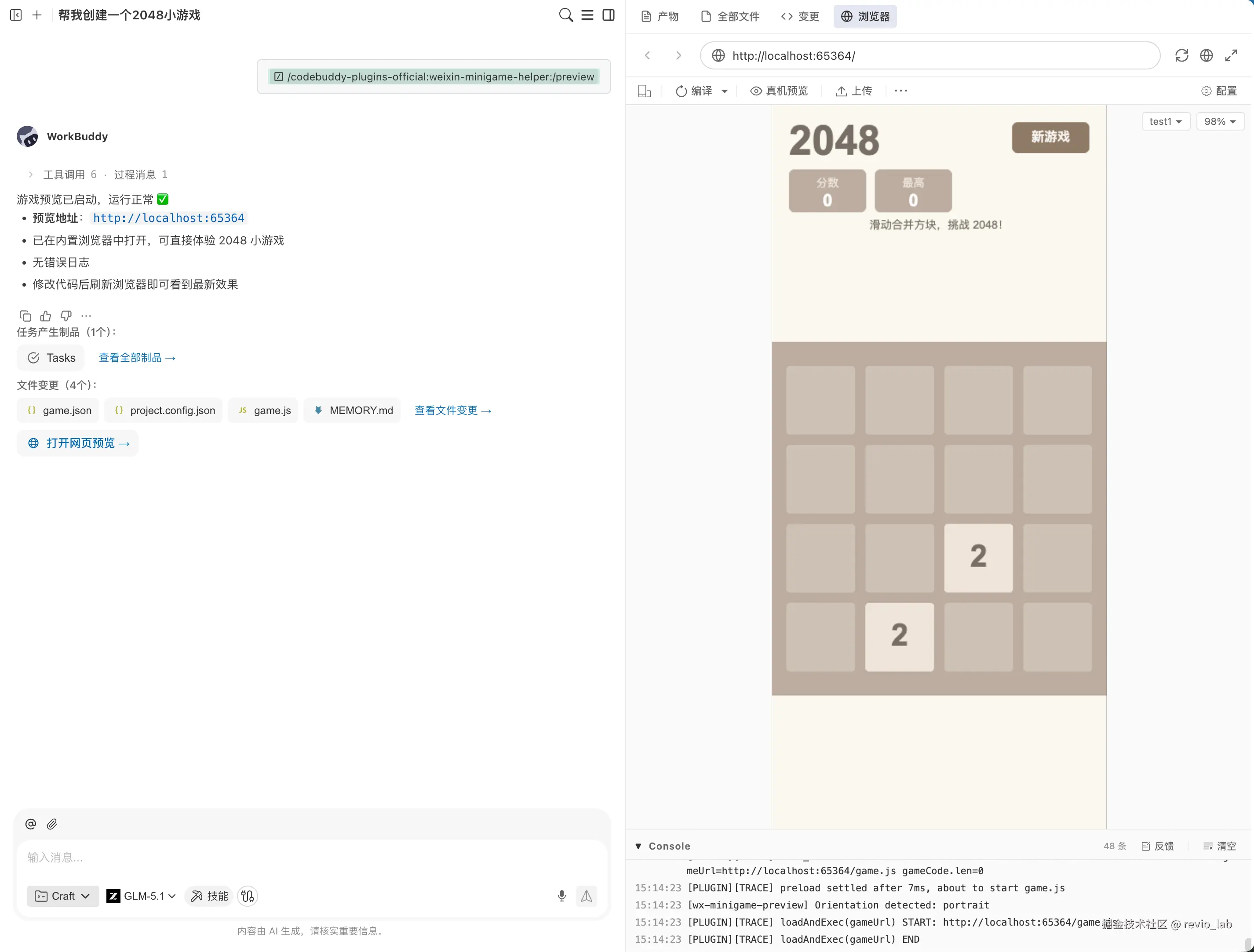This screenshot has height=952, width=1254.
Task: Click the WorkBuddy avatar
Action: pyautogui.click(x=27, y=136)
